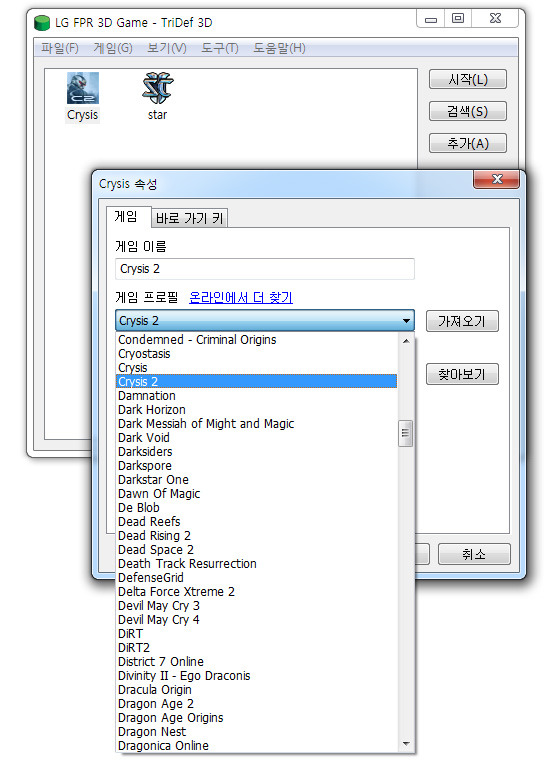This screenshot has width=558, height=764.
Task: Click the 찾아보기 button
Action: 462,374
